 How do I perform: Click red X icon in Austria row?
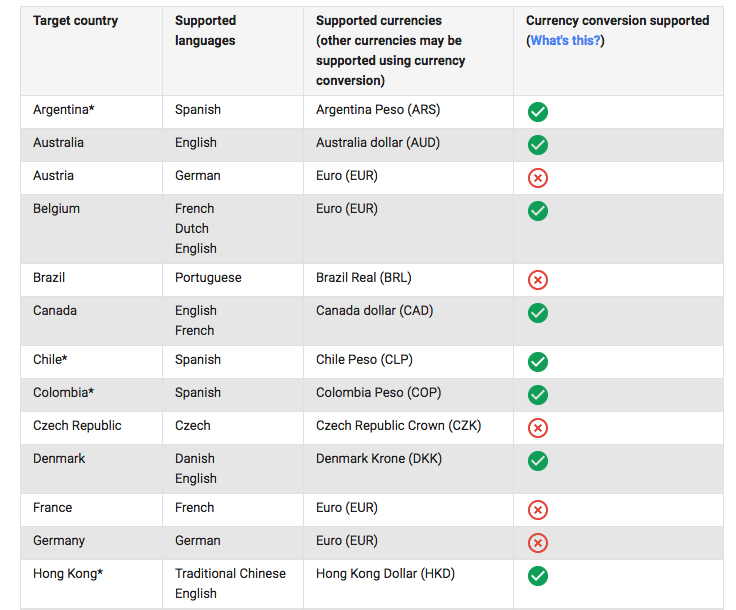click(x=538, y=178)
